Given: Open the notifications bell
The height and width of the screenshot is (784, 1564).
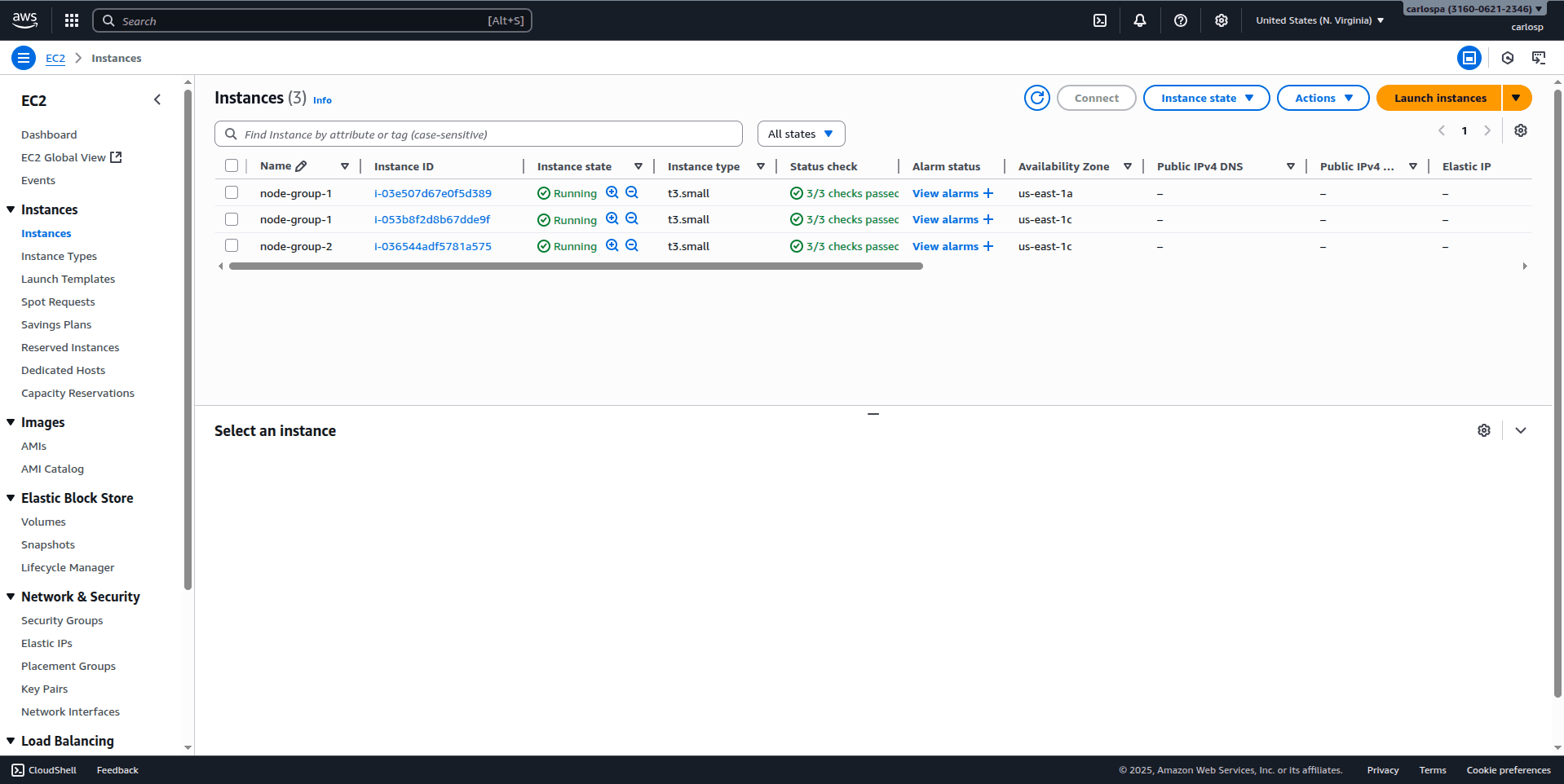Looking at the screenshot, I should pos(1140,20).
